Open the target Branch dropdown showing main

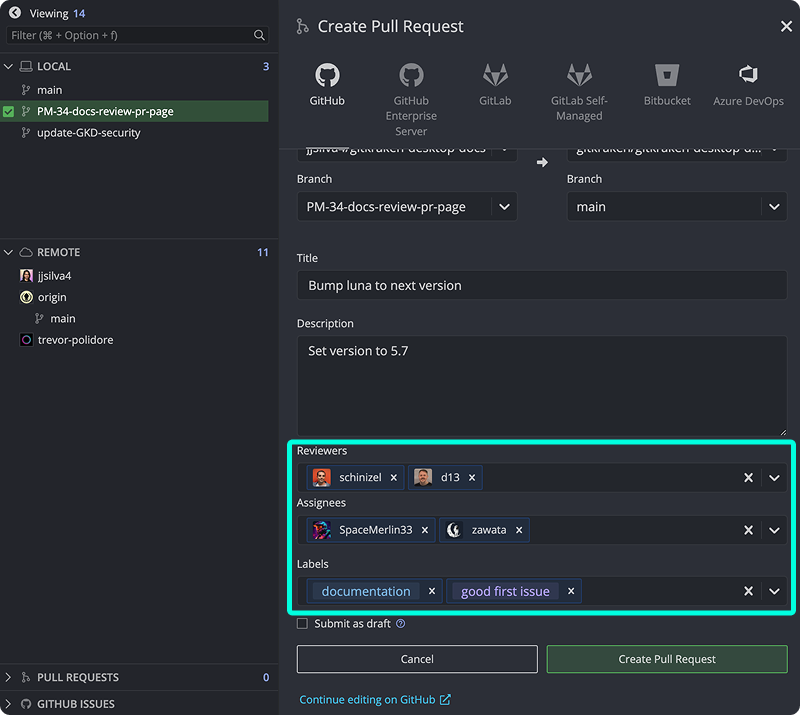tap(774, 207)
